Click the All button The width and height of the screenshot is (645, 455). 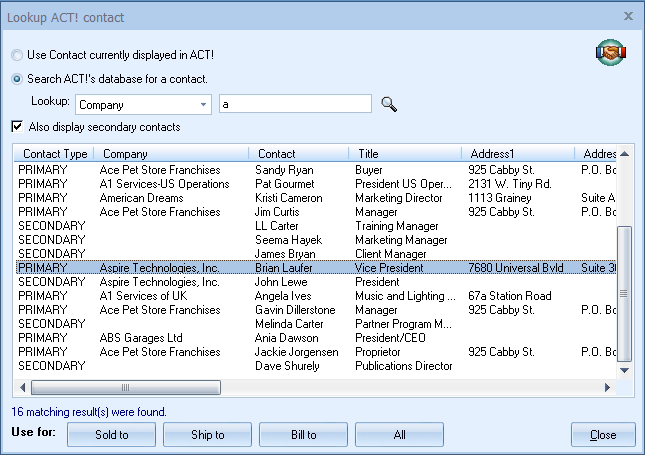click(399, 435)
